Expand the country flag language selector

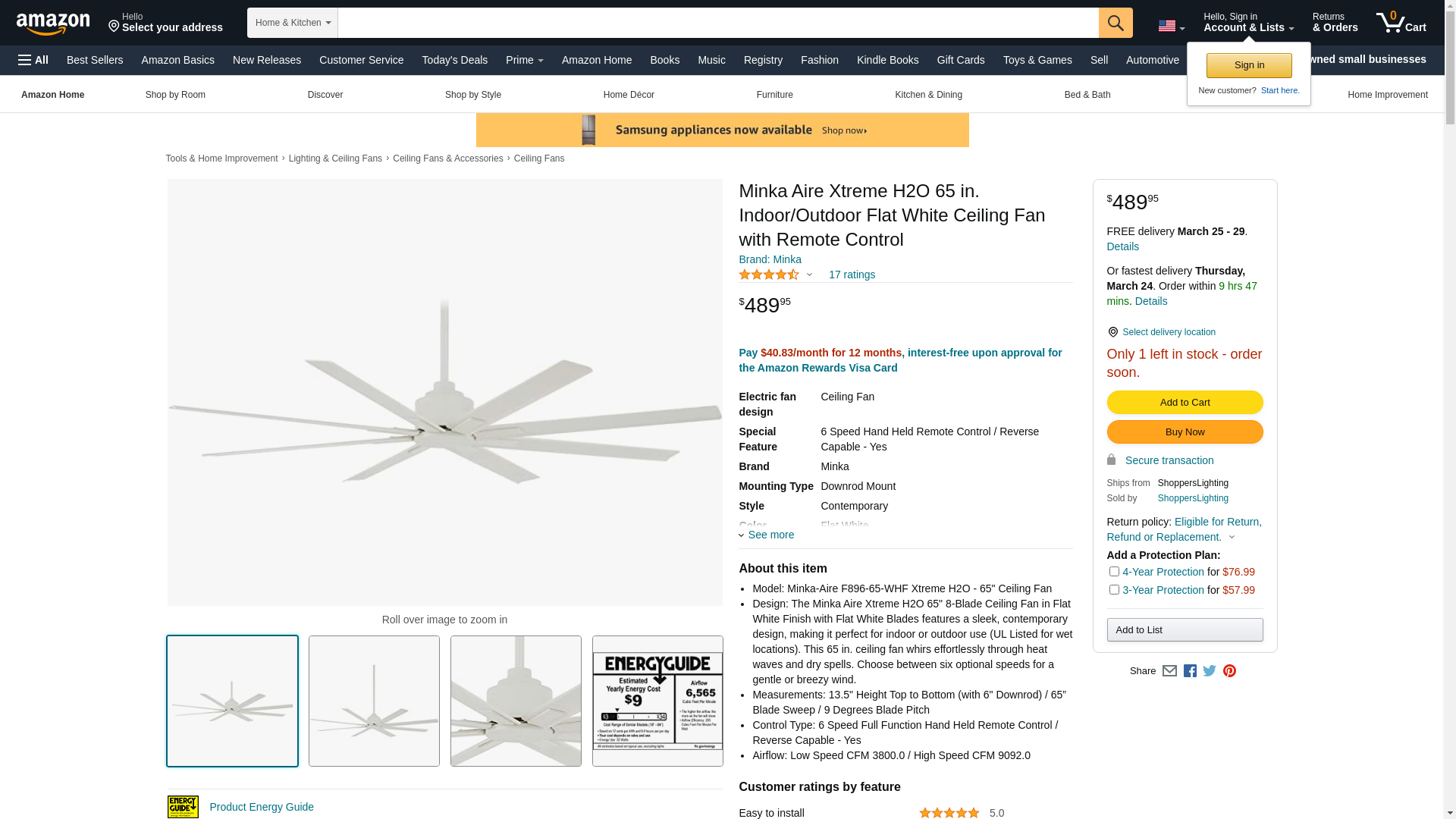[1171, 27]
